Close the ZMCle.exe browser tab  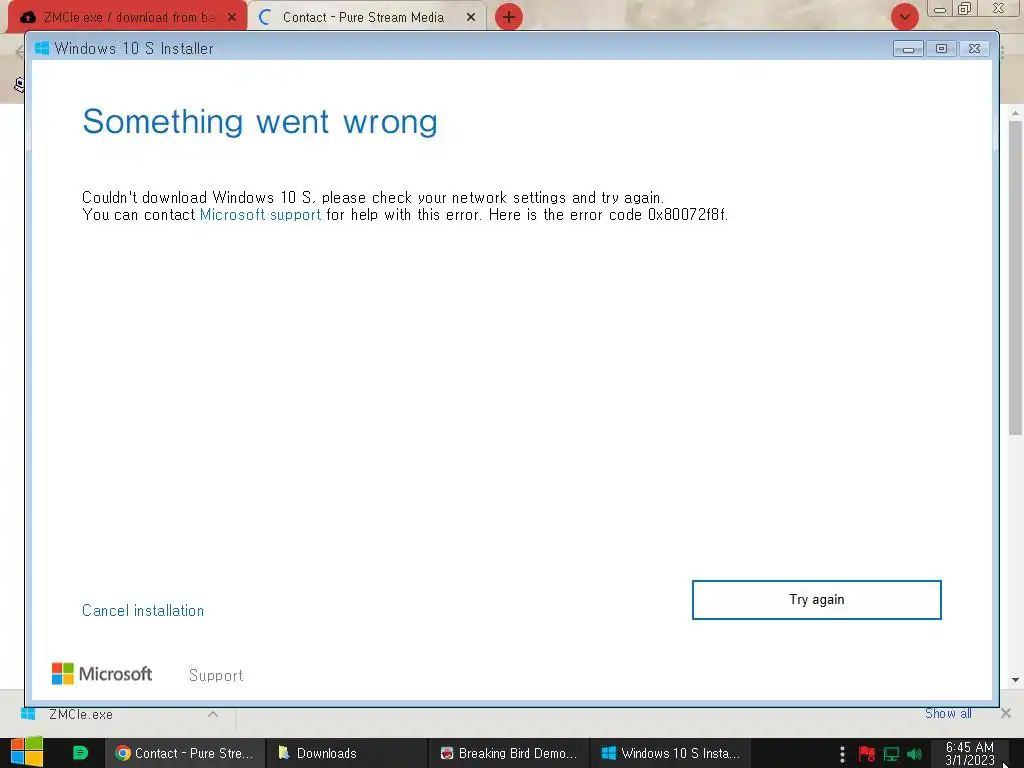(232, 18)
